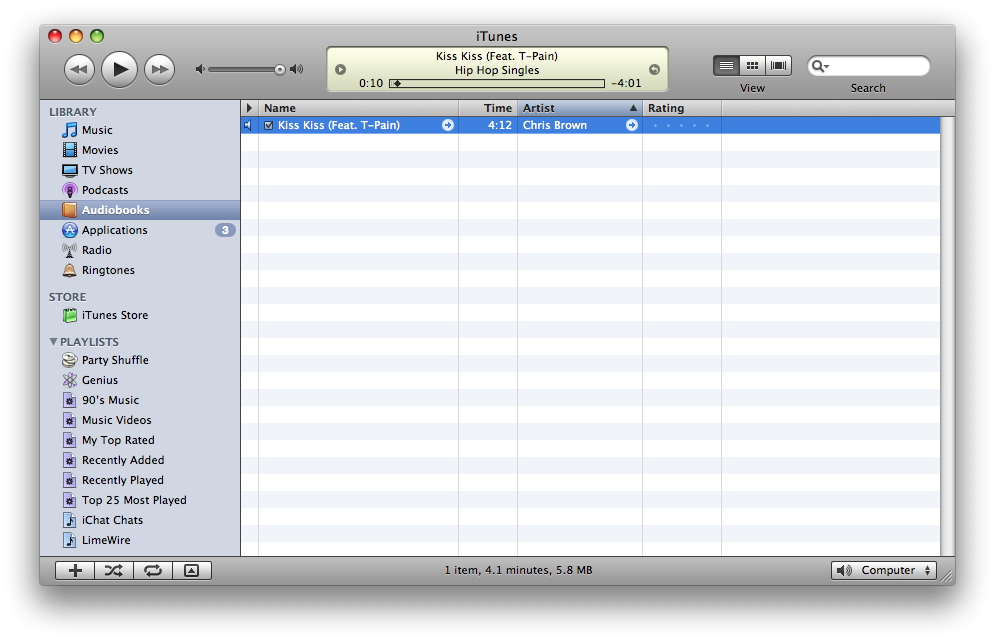Click Hip Hop Singles album text
The height and width of the screenshot is (640, 995).
[x=497, y=70]
